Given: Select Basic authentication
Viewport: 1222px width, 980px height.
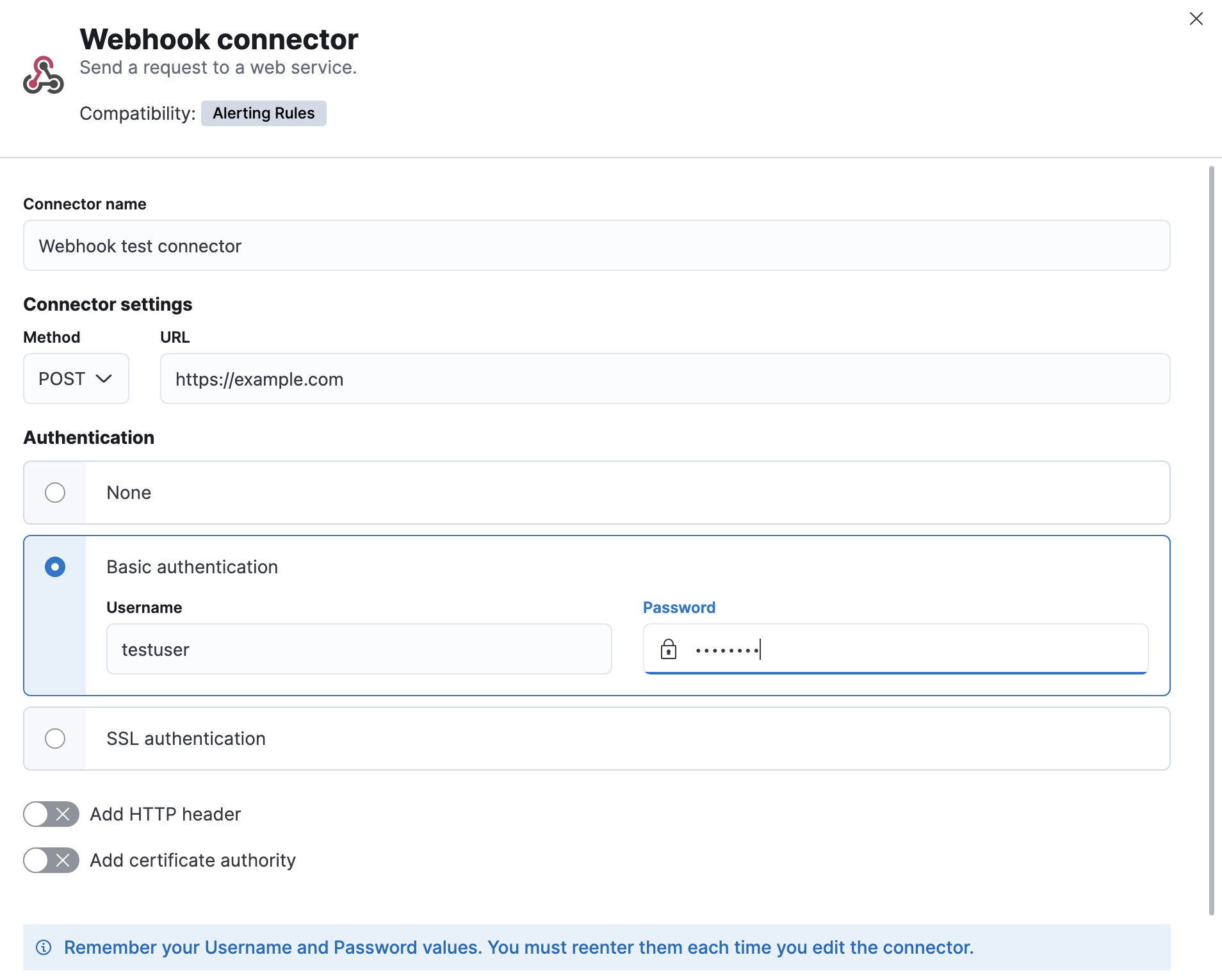Looking at the screenshot, I should (x=56, y=567).
